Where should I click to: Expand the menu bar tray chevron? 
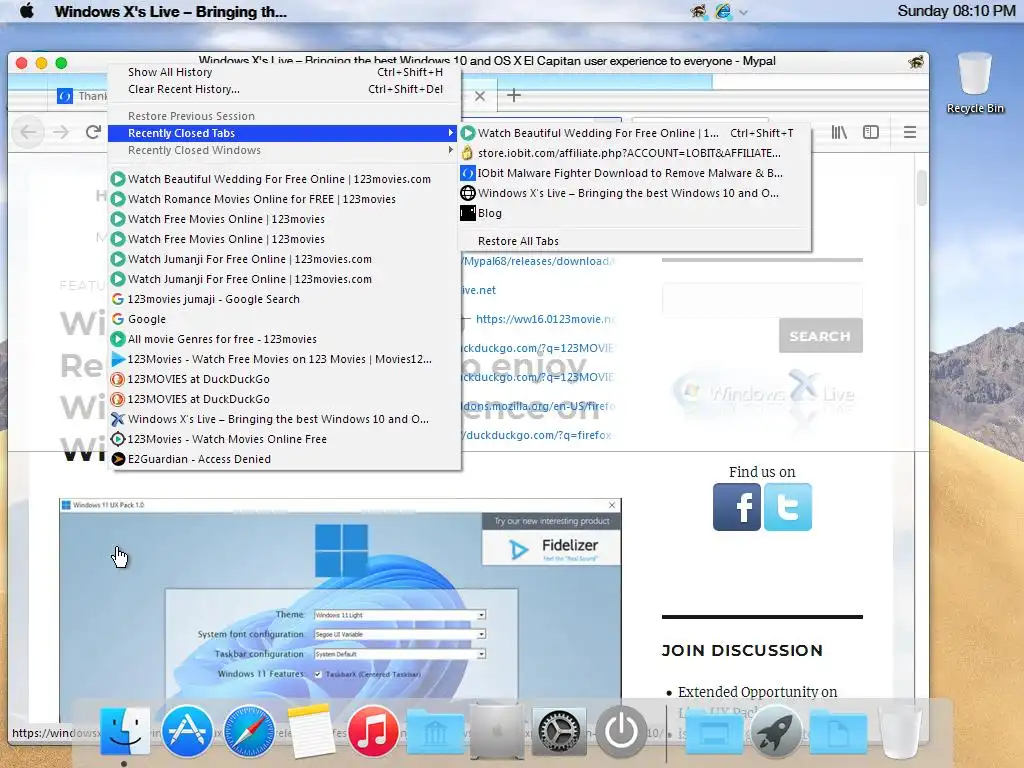coord(743,12)
